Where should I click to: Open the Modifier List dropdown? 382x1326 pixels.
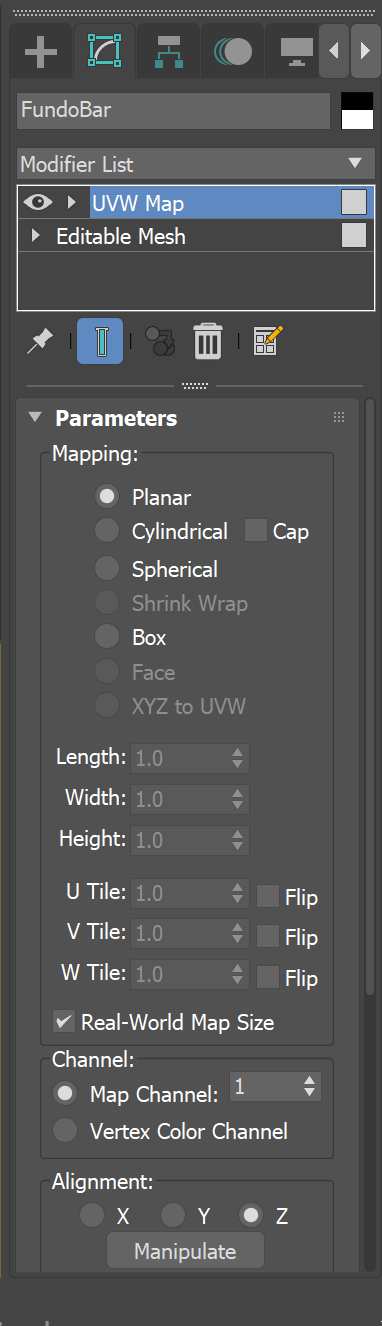[x=196, y=164]
